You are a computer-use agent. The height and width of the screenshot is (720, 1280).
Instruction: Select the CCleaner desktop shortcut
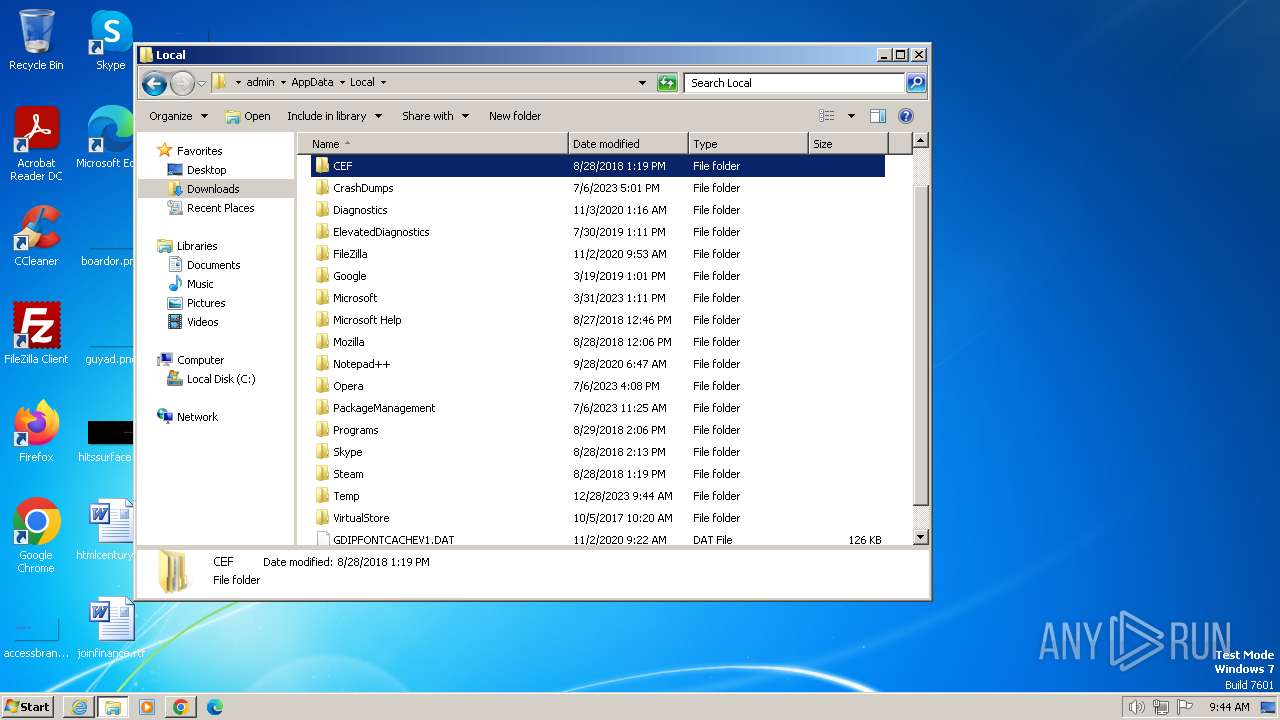pos(36,236)
